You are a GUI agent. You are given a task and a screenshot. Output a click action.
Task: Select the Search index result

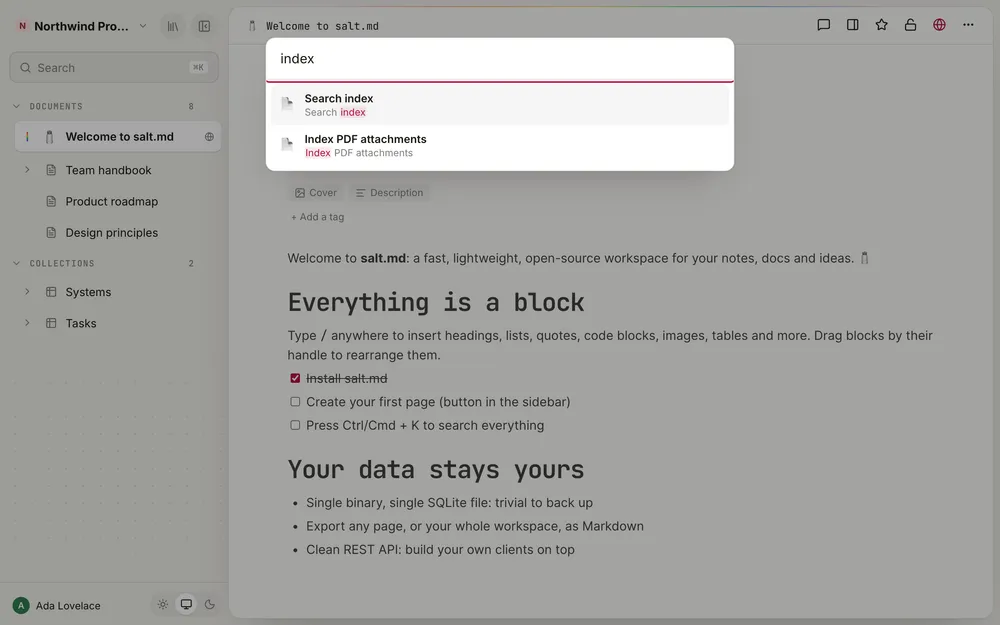[500, 105]
